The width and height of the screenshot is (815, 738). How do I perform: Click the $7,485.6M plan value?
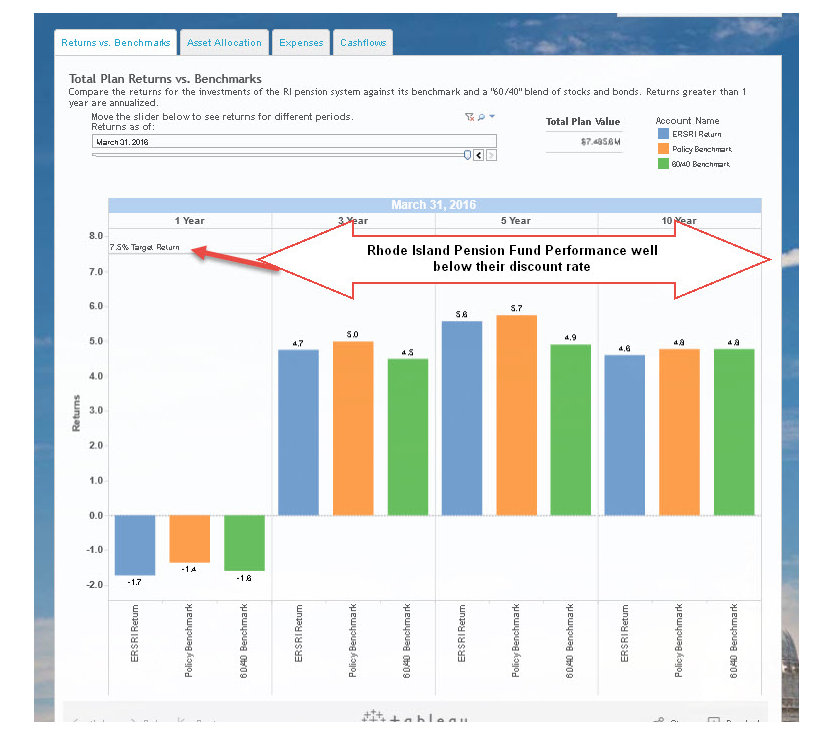coord(600,142)
